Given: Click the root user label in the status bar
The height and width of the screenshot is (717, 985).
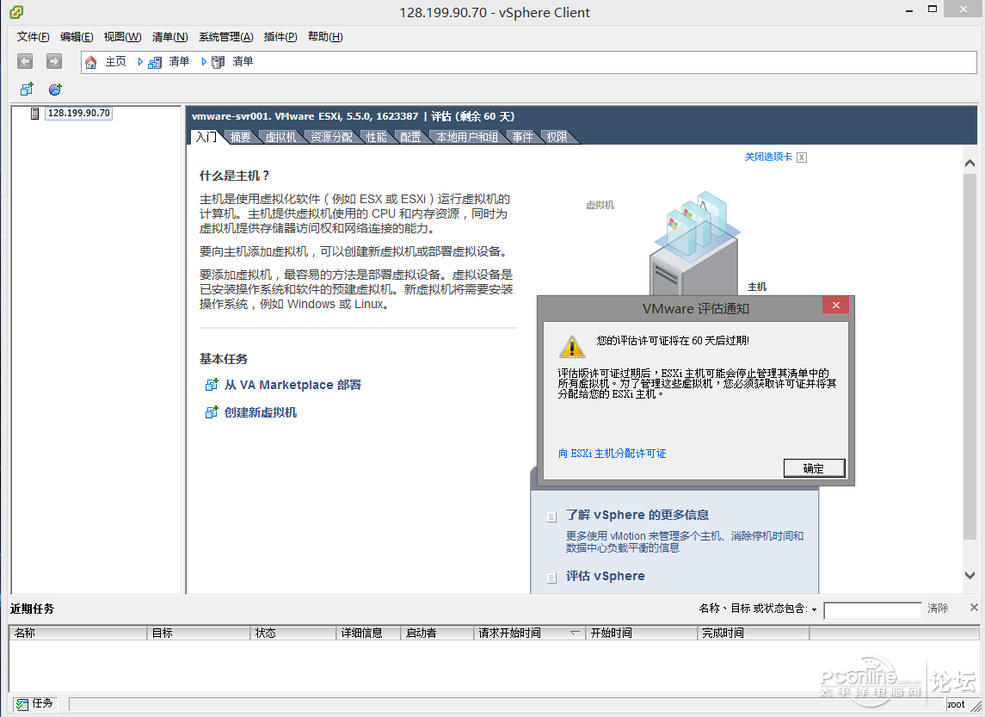Looking at the screenshot, I should pyautogui.click(x=955, y=704).
